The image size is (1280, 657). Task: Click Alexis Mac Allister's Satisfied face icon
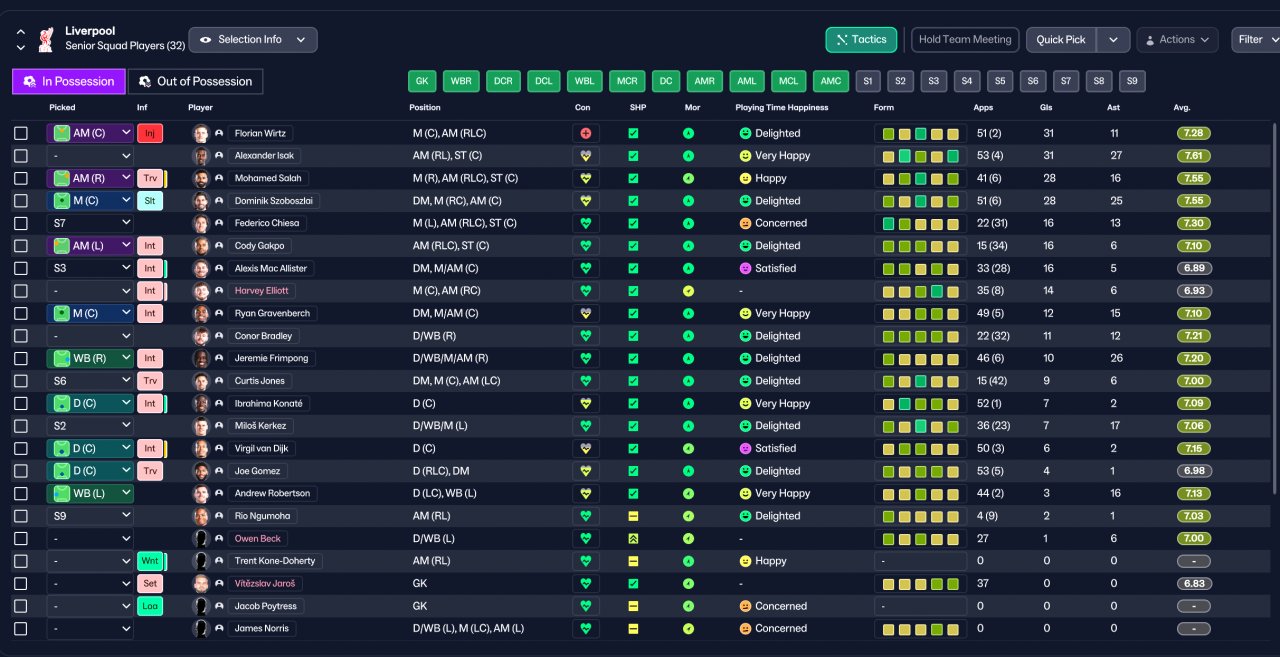745,268
